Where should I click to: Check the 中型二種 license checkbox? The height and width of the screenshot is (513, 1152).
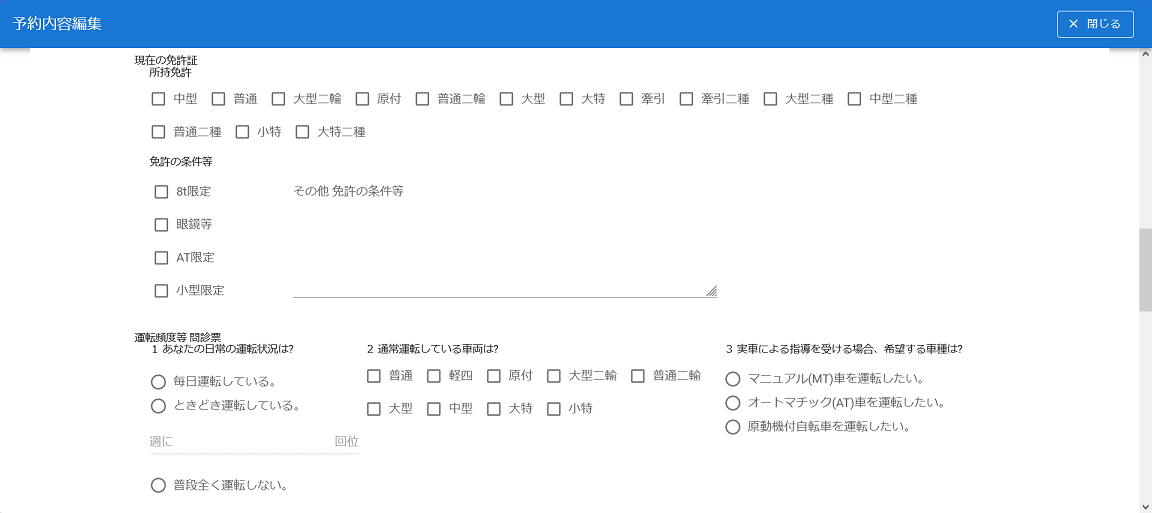click(x=854, y=99)
